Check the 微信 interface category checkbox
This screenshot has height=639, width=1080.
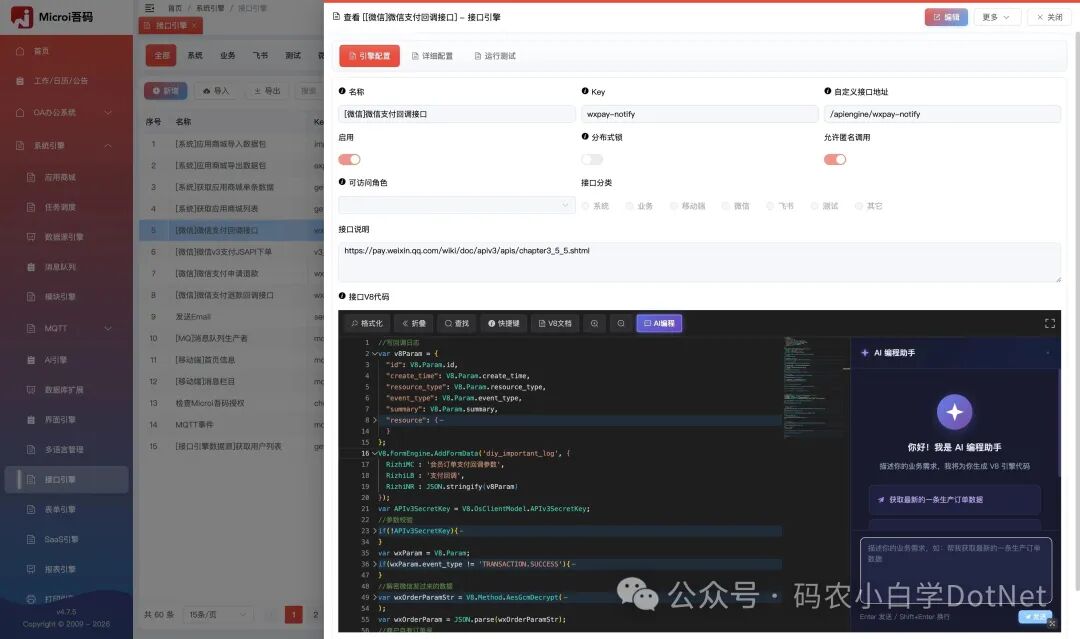(723, 206)
